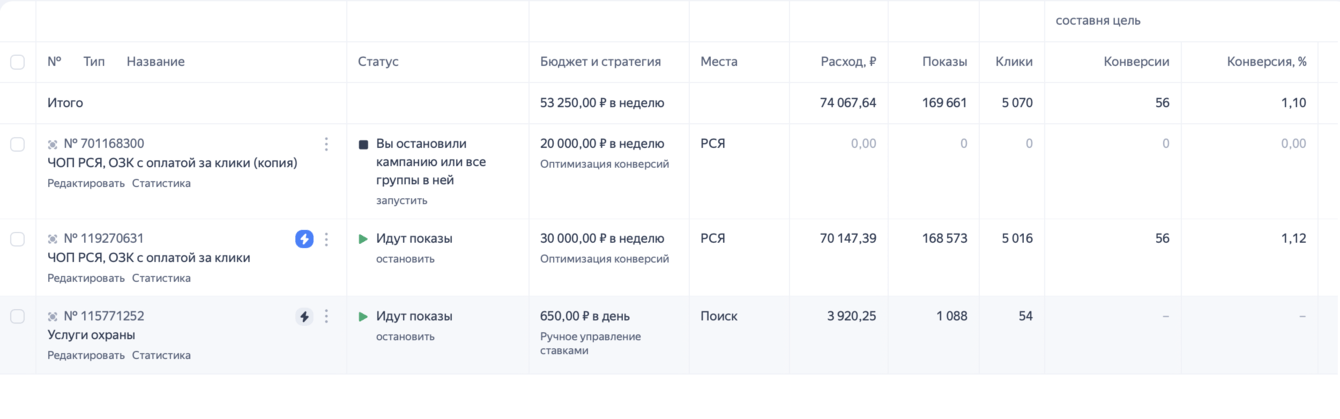1340x419 pixels.
Task: Tick the checkbox for the Услуги охраны campaign
Action: [17, 317]
